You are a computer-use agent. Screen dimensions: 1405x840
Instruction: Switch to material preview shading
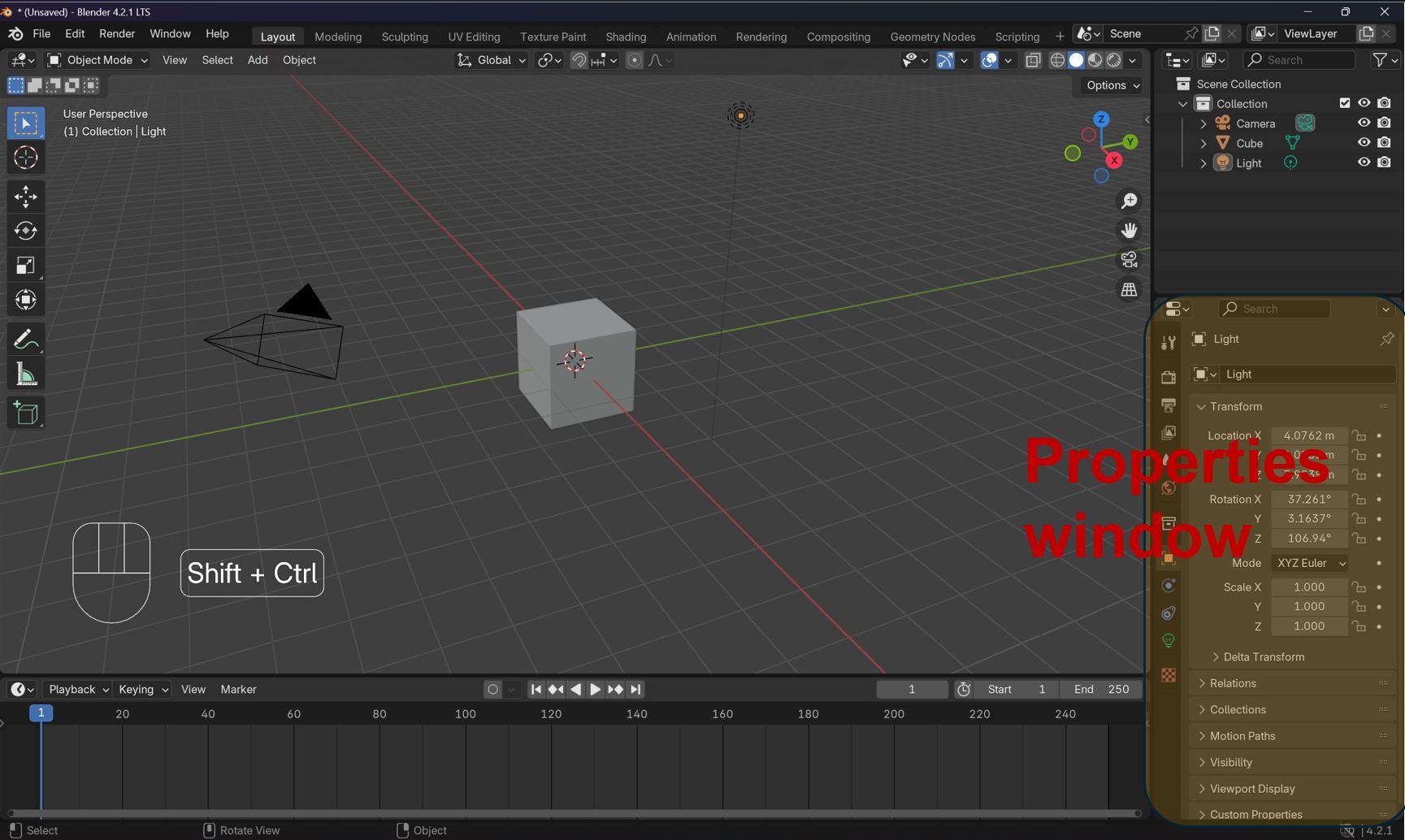[x=1095, y=60]
